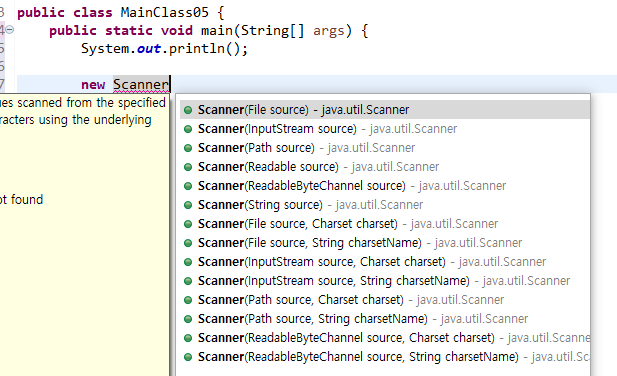Screen dimensions: 617x376
Task: Click green icon beside Scanner(File source, Charset charset)
Action: 188,224
